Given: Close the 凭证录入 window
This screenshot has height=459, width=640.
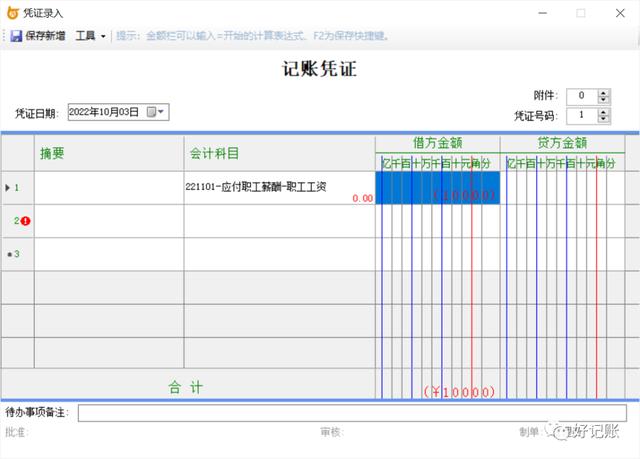Looking at the screenshot, I should coord(620,13).
